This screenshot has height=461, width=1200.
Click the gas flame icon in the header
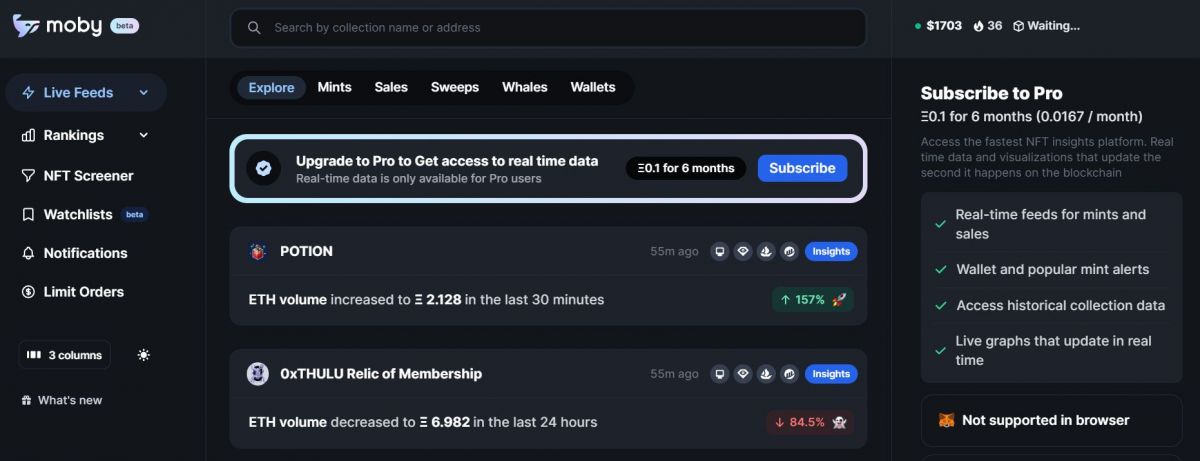click(978, 26)
